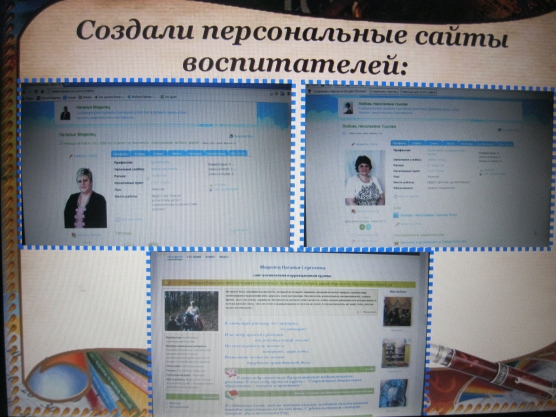
Task: Click Наталья Мадилец small avatar in header
Action: pyautogui.click(x=65, y=112)
